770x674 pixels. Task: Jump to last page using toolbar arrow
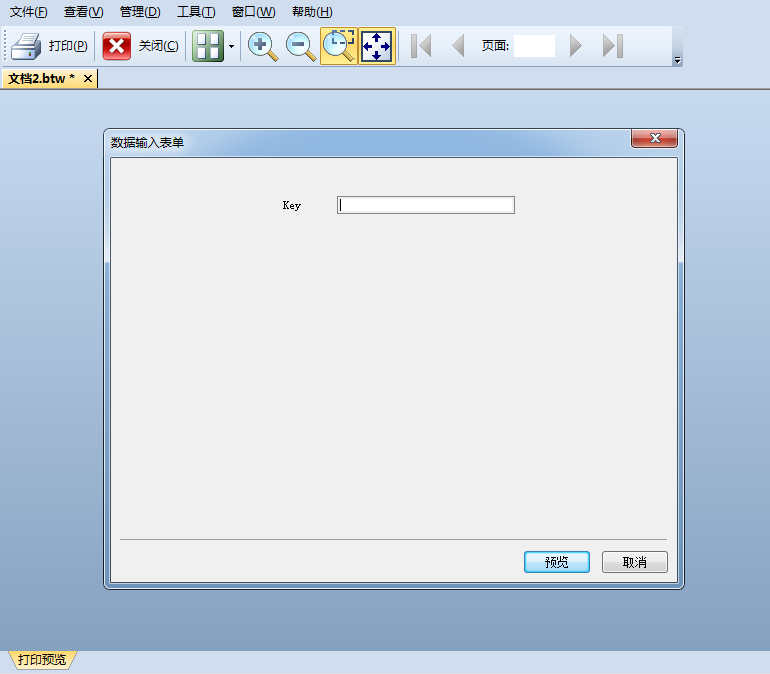coord(613,46)
